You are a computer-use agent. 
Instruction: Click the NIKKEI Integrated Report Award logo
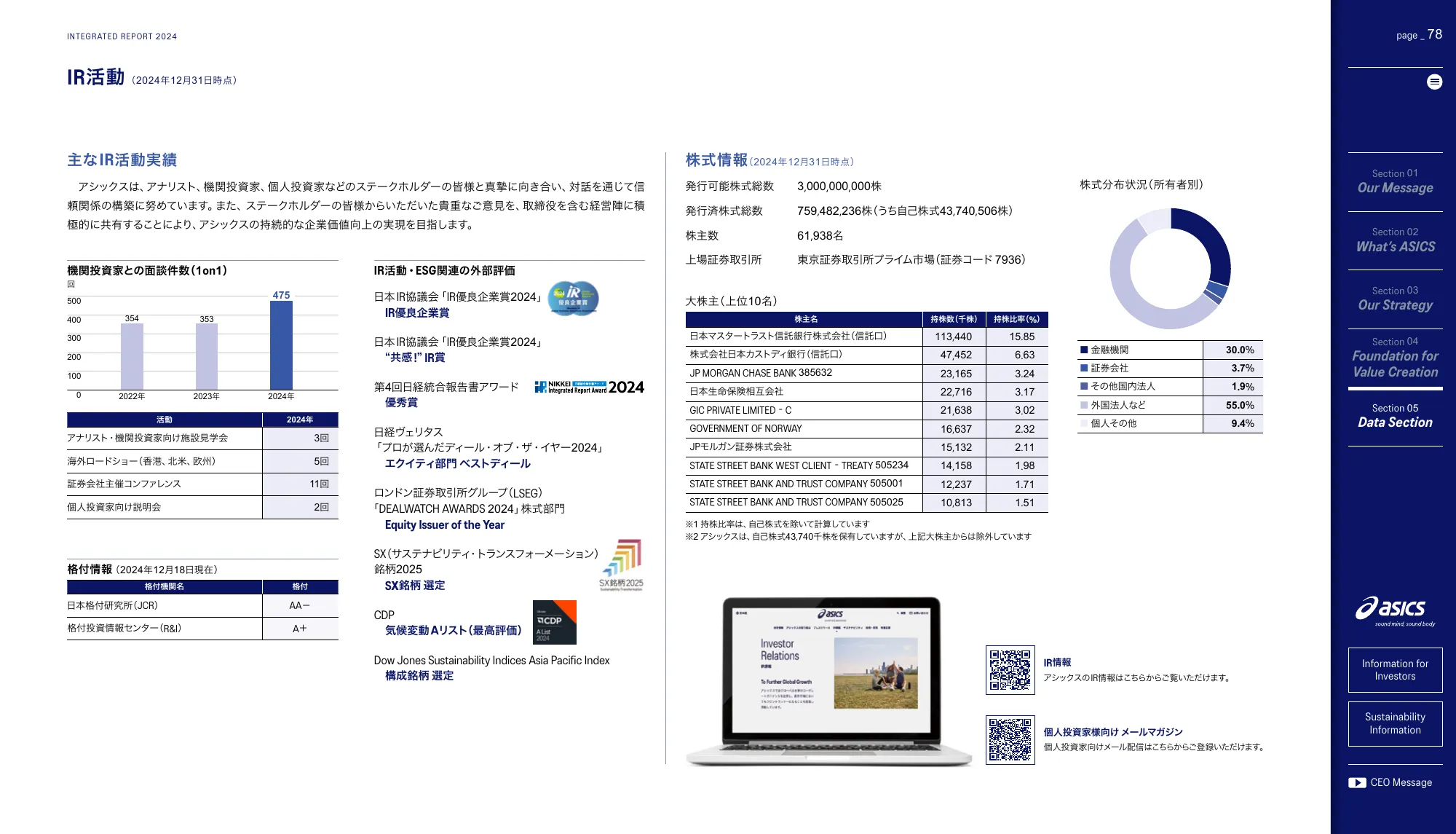(589, 387)
